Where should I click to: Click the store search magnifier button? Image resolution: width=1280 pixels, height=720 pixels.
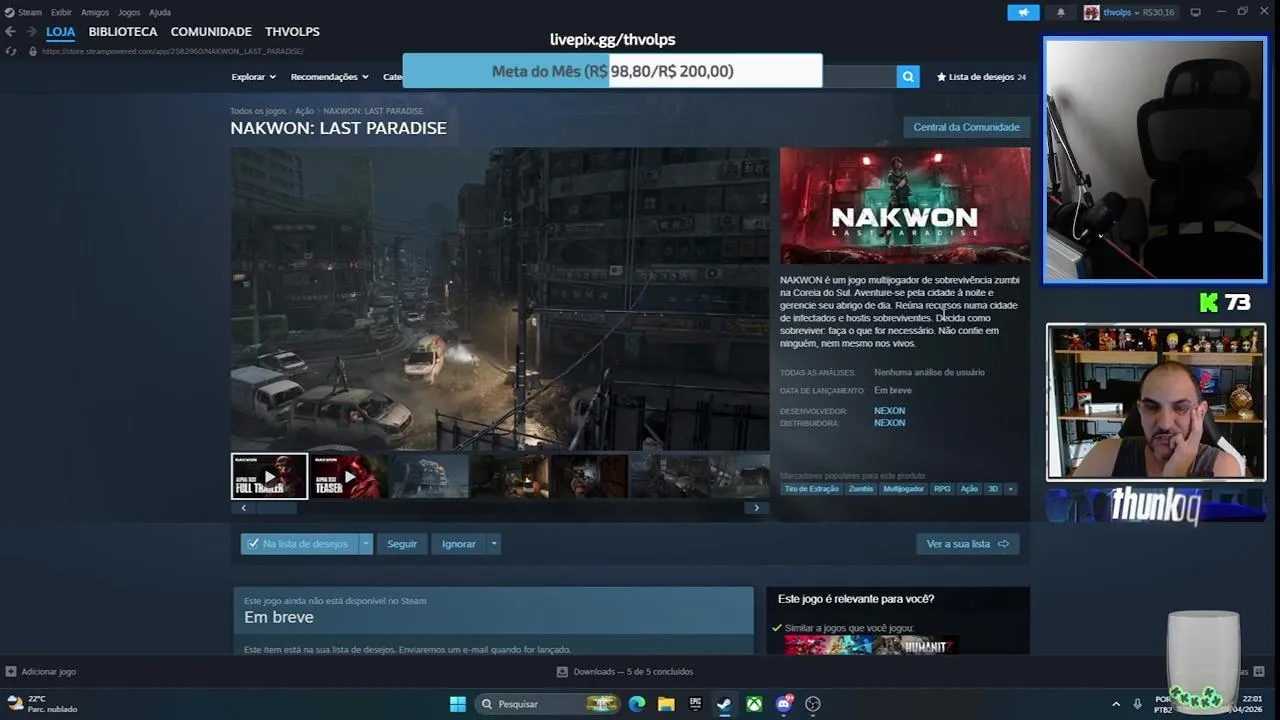[907, 76]
